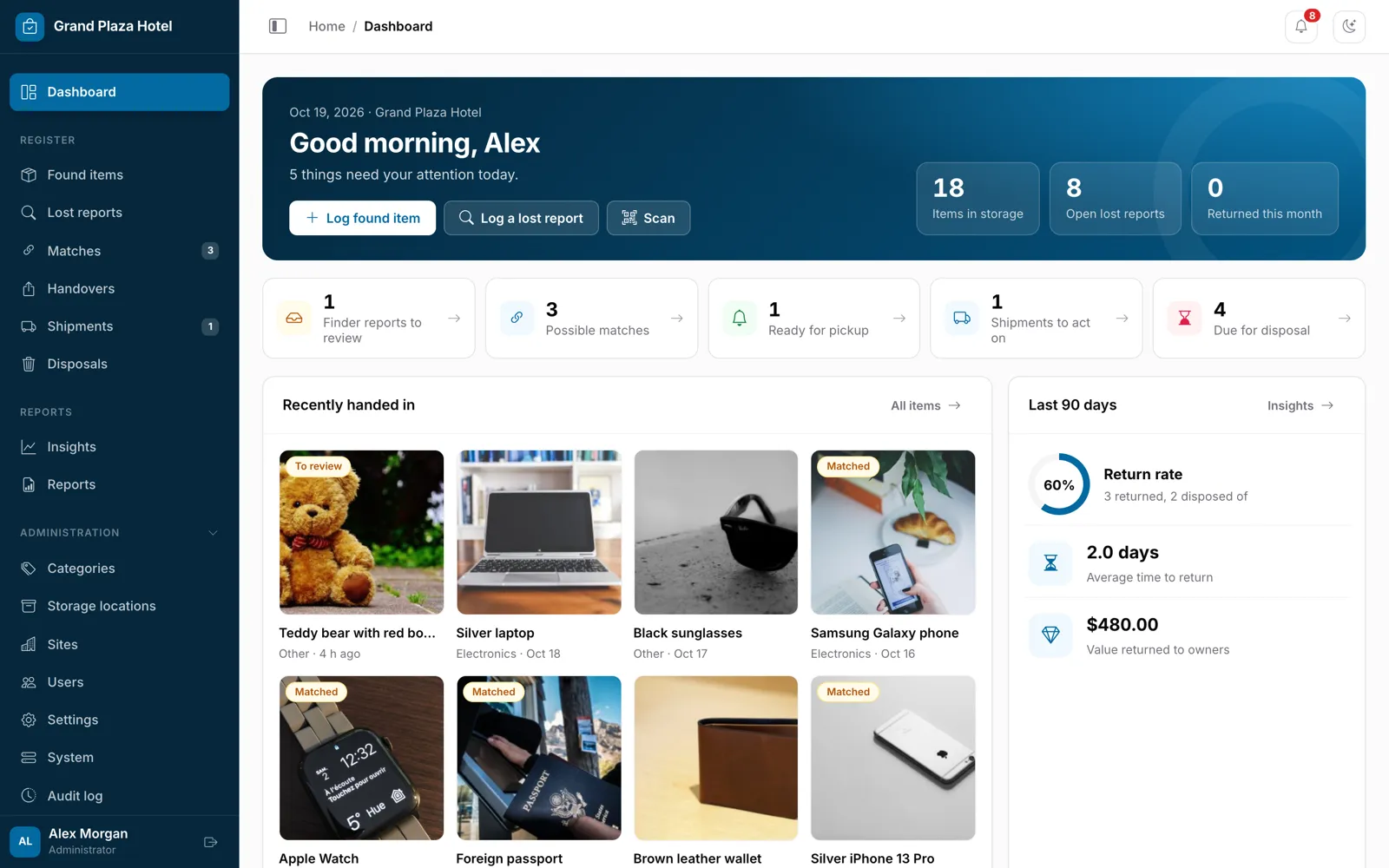Screen dimensions: 1389x868
Task: Click the Possible matches link icon
Action: click(517, 318)
